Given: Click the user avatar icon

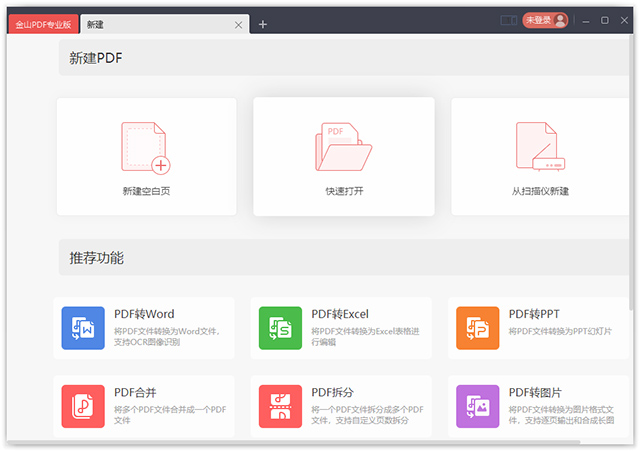Looking at the screenshot, I should [560, 20].
